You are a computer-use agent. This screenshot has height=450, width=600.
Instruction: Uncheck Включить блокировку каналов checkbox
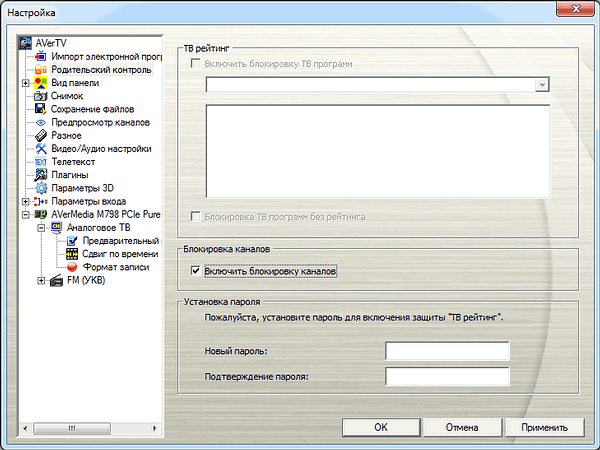196,271
